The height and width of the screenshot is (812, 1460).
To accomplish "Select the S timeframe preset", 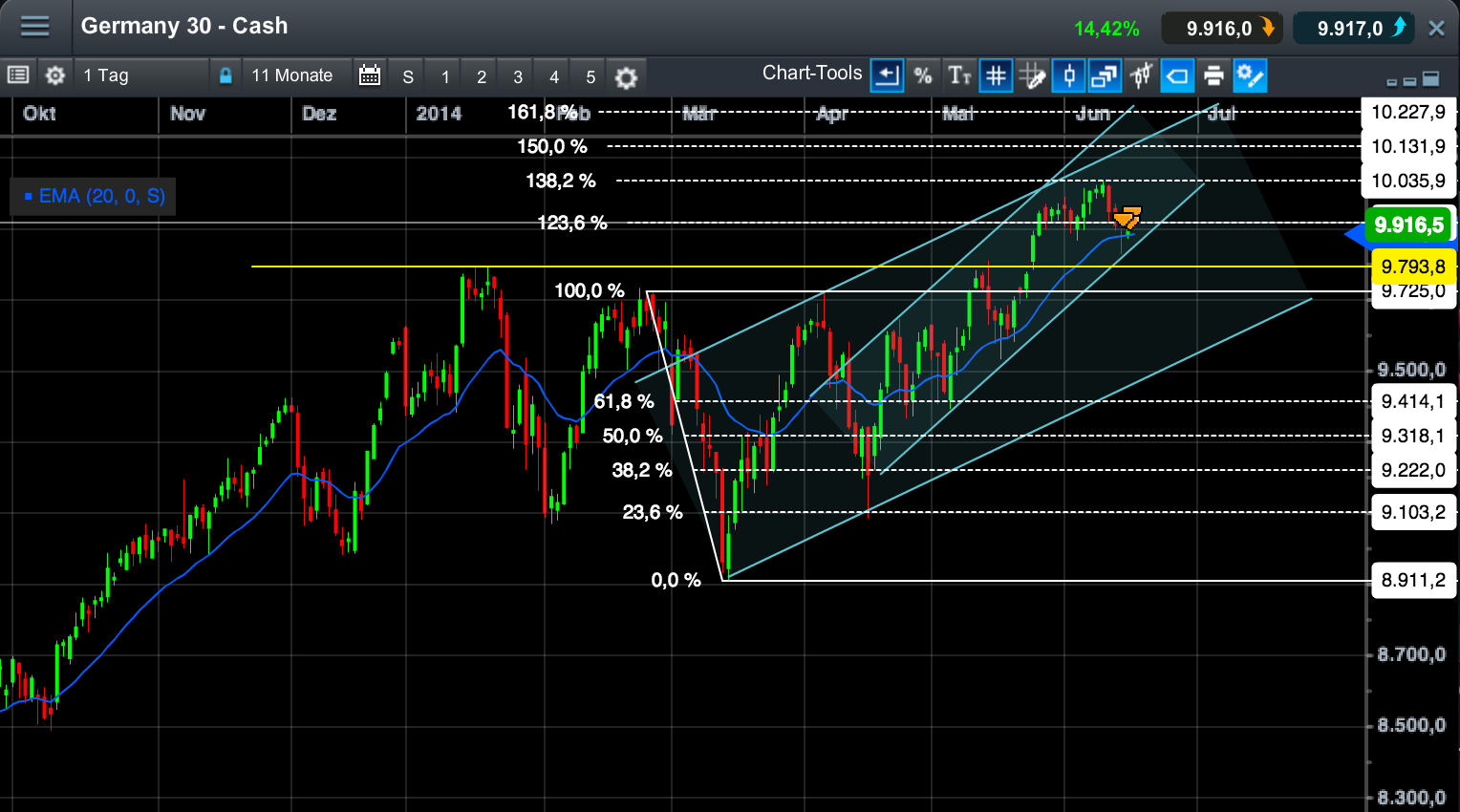I will tap(407, 75).
